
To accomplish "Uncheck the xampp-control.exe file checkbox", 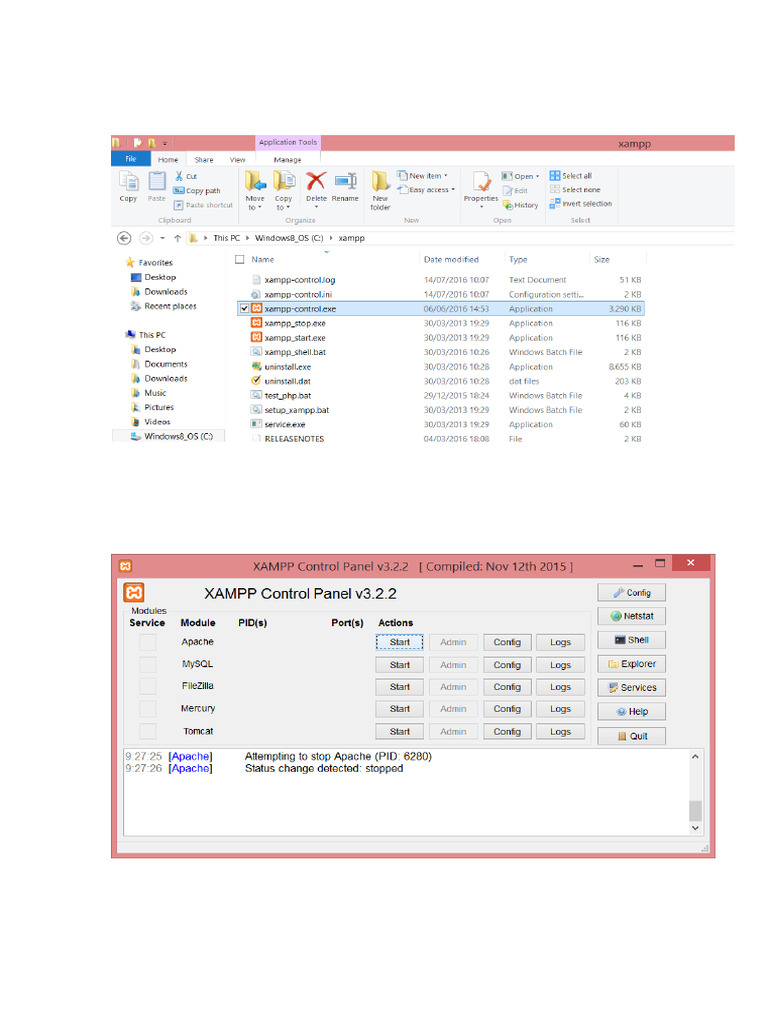I will tap(244, 308).
